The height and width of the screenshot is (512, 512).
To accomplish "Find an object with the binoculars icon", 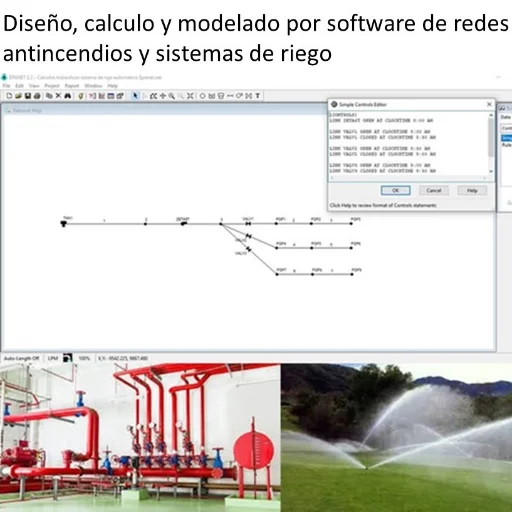I will [68, 96].
